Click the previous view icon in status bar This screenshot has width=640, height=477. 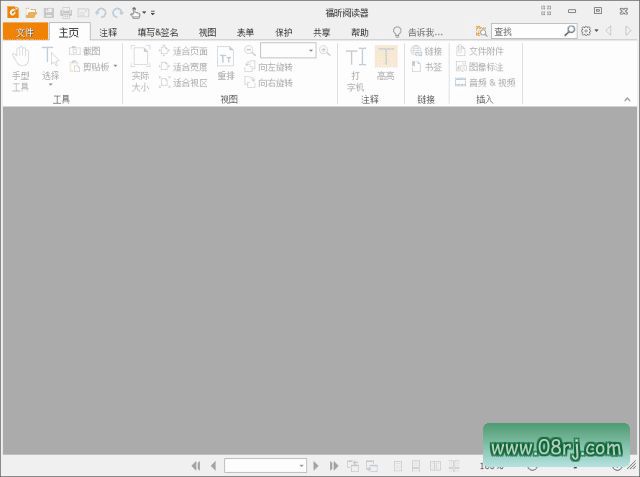click(x=353, y=466)
